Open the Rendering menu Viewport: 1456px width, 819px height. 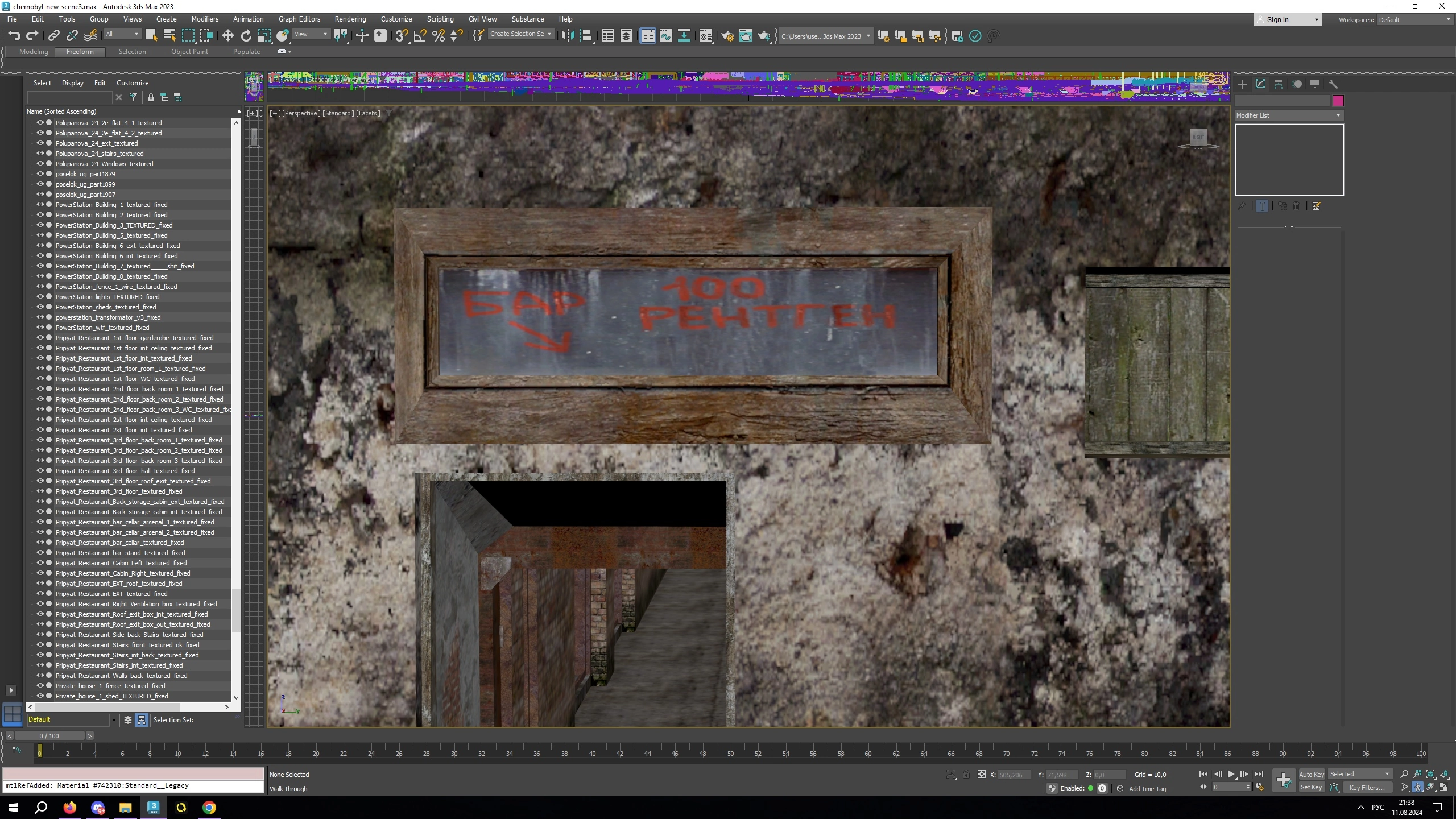click(350, 19)
